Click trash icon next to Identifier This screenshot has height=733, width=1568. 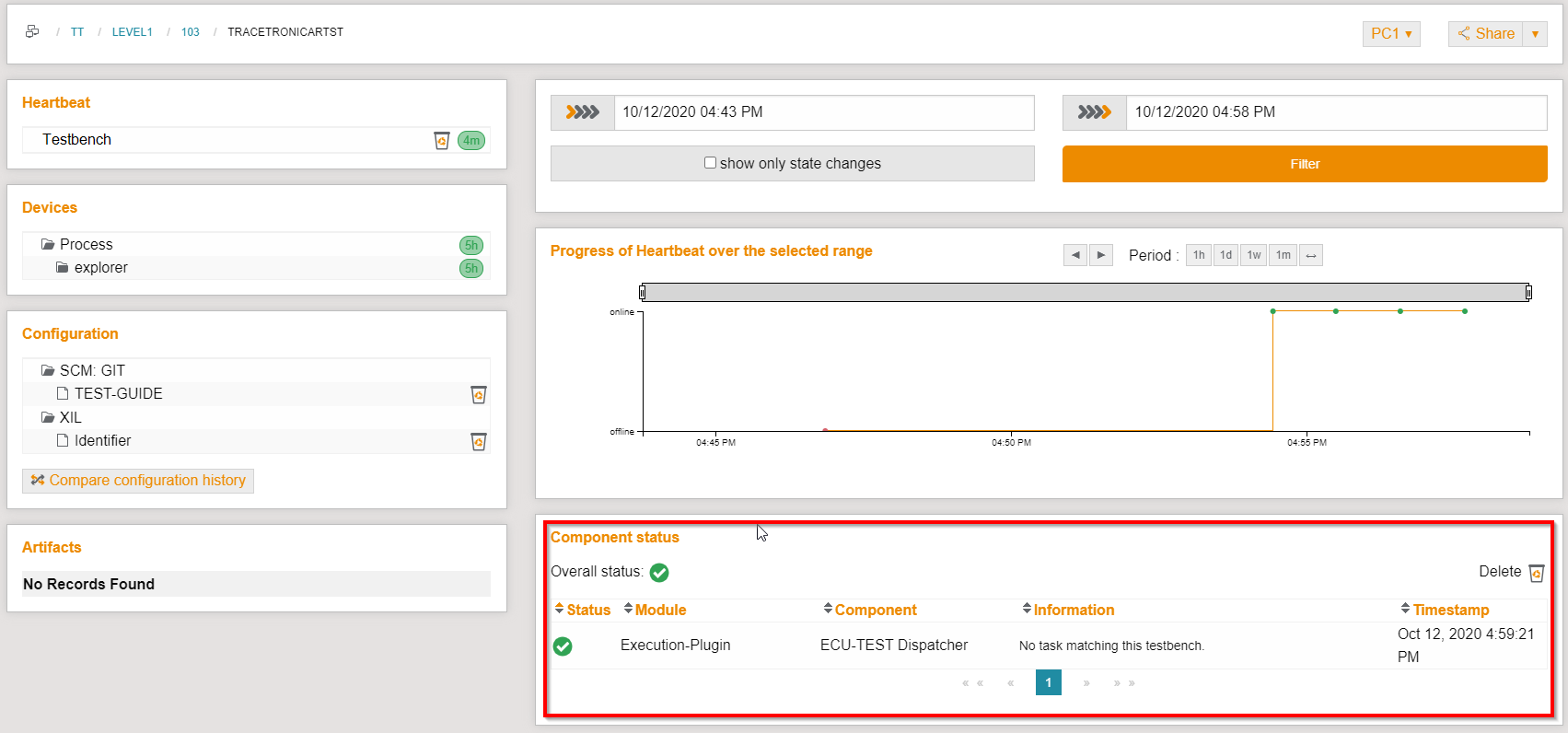coord(479,441)
